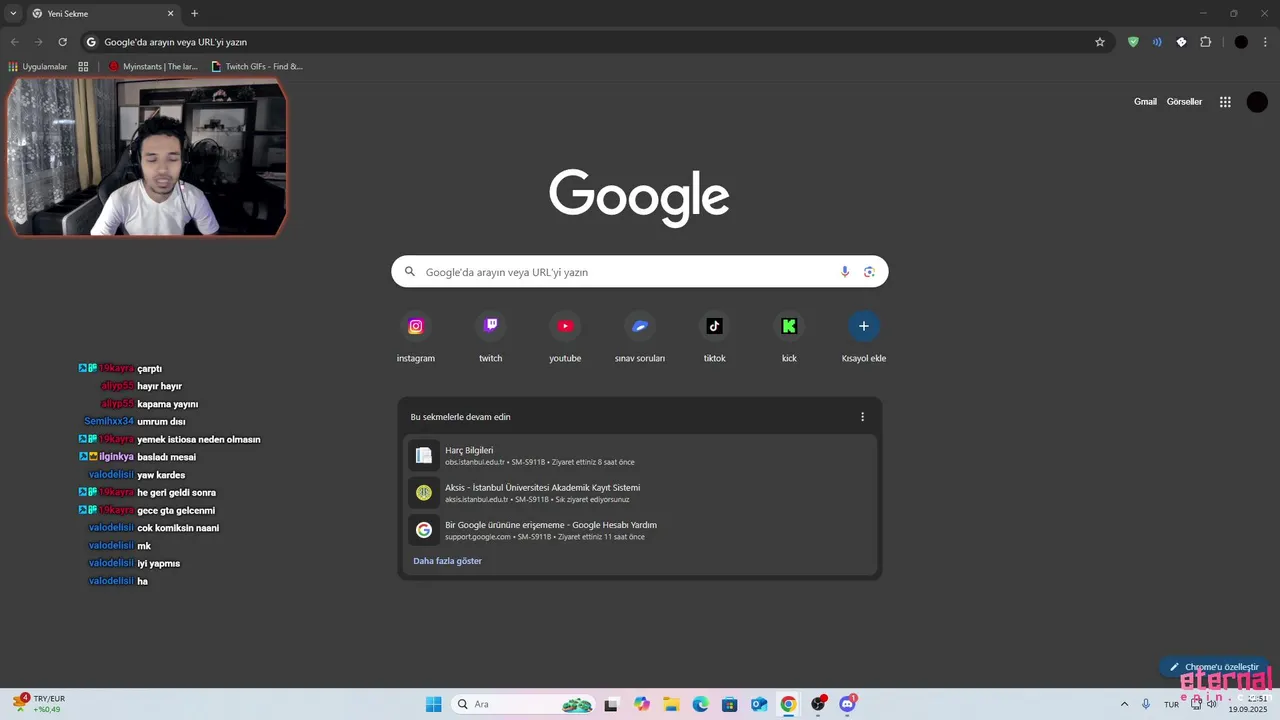1280x720 pixels.
Task: Open Uygulamalar in the bookmarks bar
Action: coord(37,67)
